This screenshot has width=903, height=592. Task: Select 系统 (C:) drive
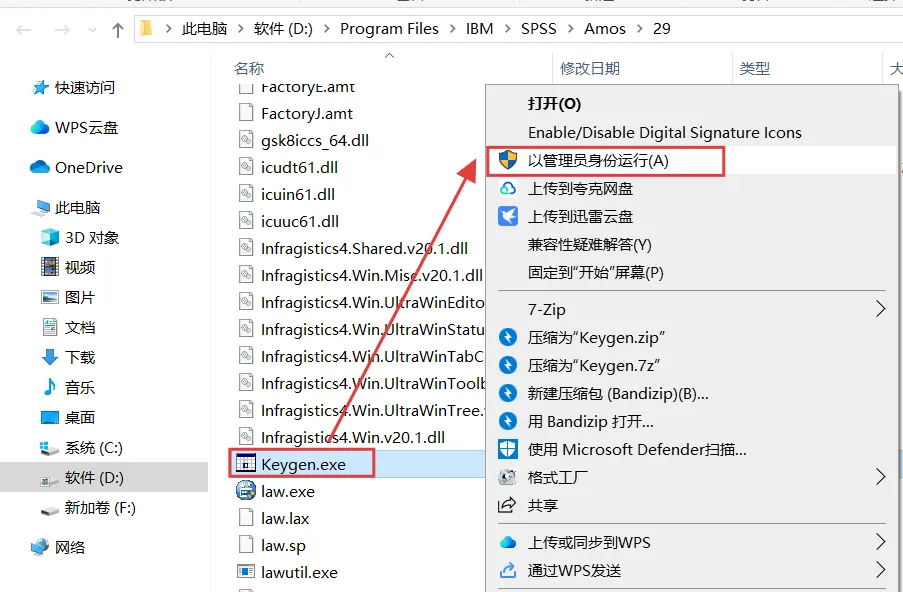coord(93,447)
